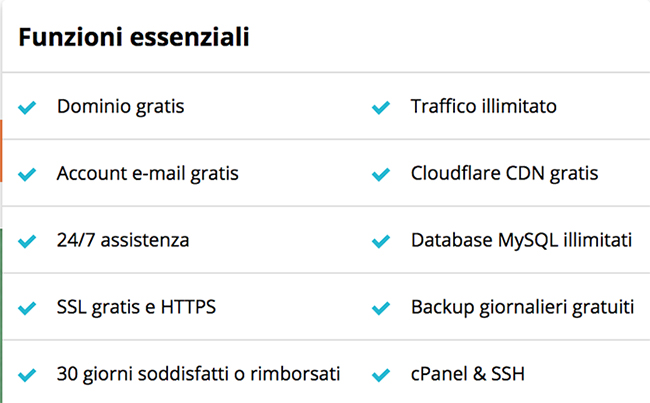Click the Funzioni essenziali heading
The image size is (650, 403).
click(x=133, y=38)
